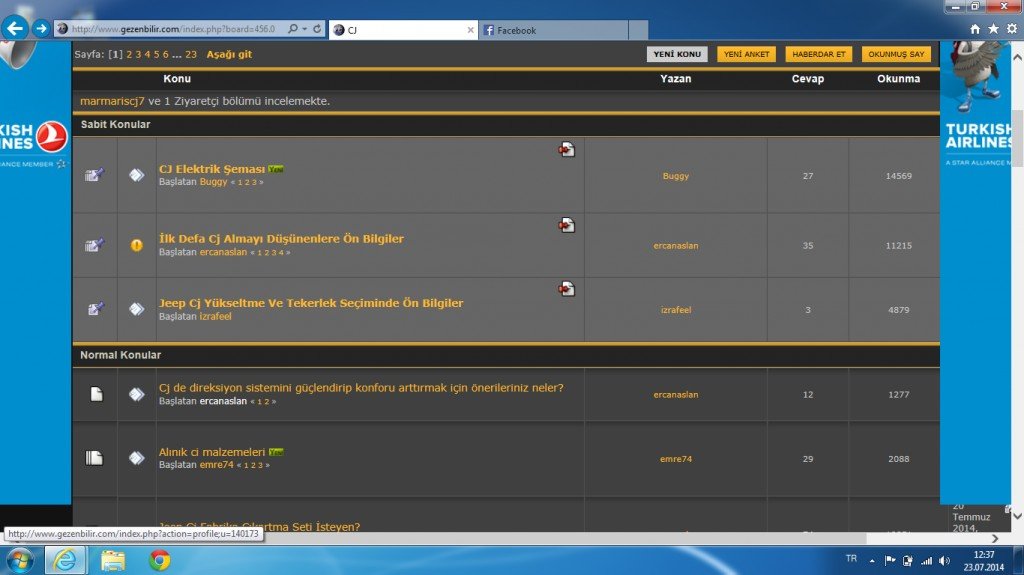Click the YENİ ANKET button

(x=746, y=54)
